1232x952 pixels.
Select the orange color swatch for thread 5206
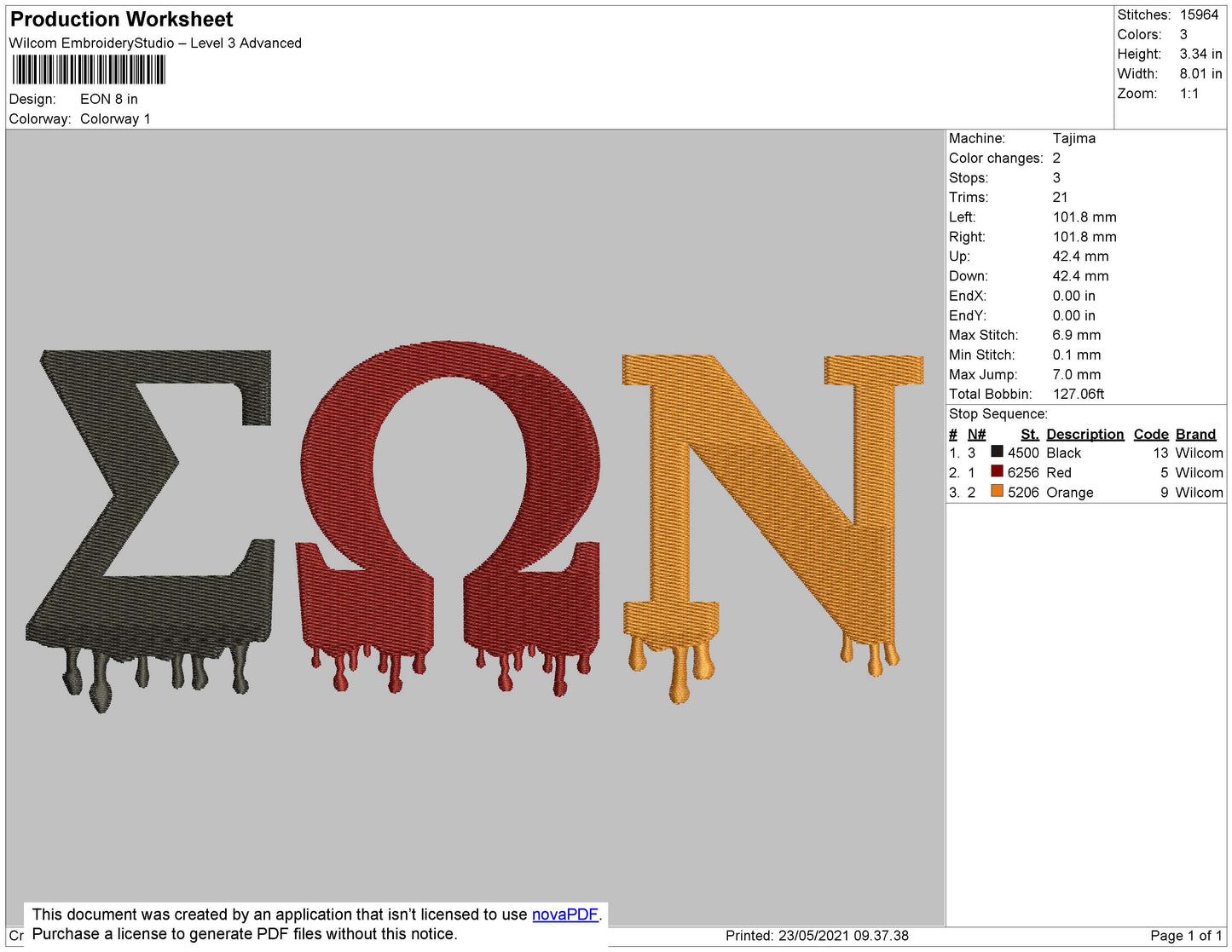tap(997, 491)
